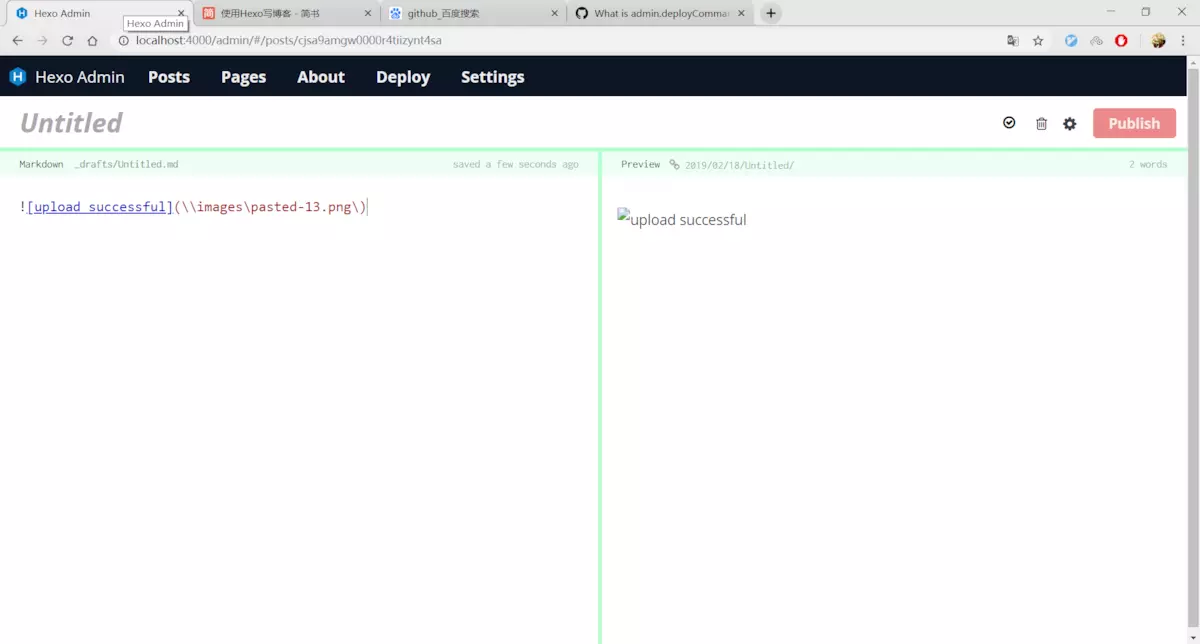
Task: Click the Markdown pane label
Action: (x=41, y=164)
